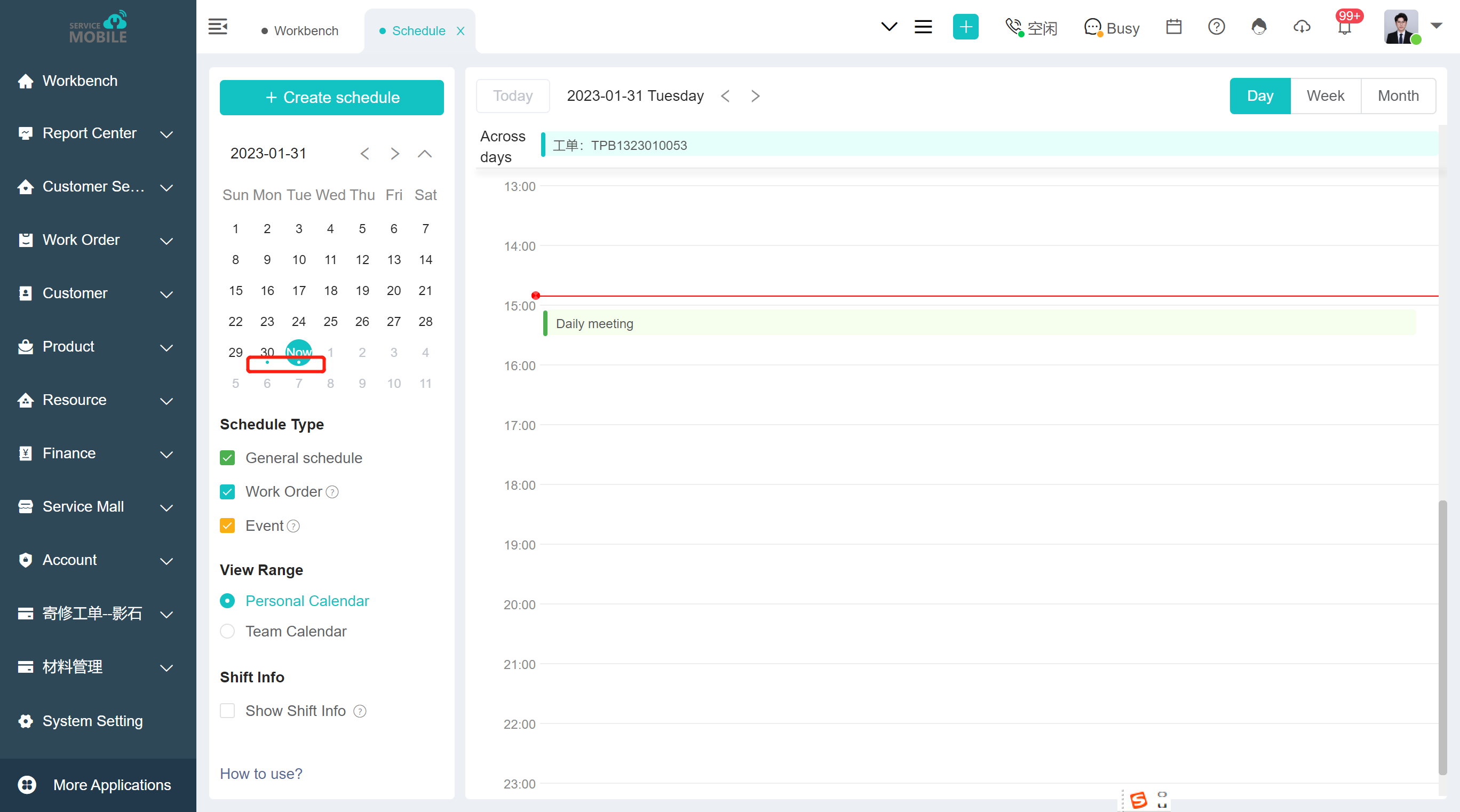This screenshot has width=1460, height=812.
Task: Open More Applications grid icon
Action: [x=27, y=785]
